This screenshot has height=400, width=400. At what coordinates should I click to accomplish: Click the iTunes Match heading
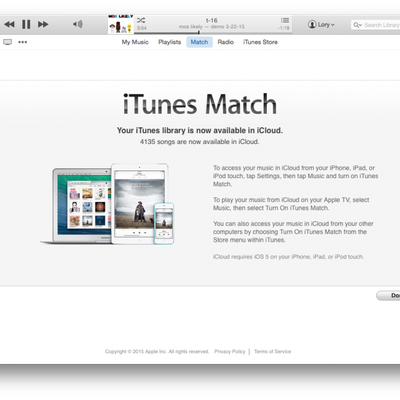point(200,104)
